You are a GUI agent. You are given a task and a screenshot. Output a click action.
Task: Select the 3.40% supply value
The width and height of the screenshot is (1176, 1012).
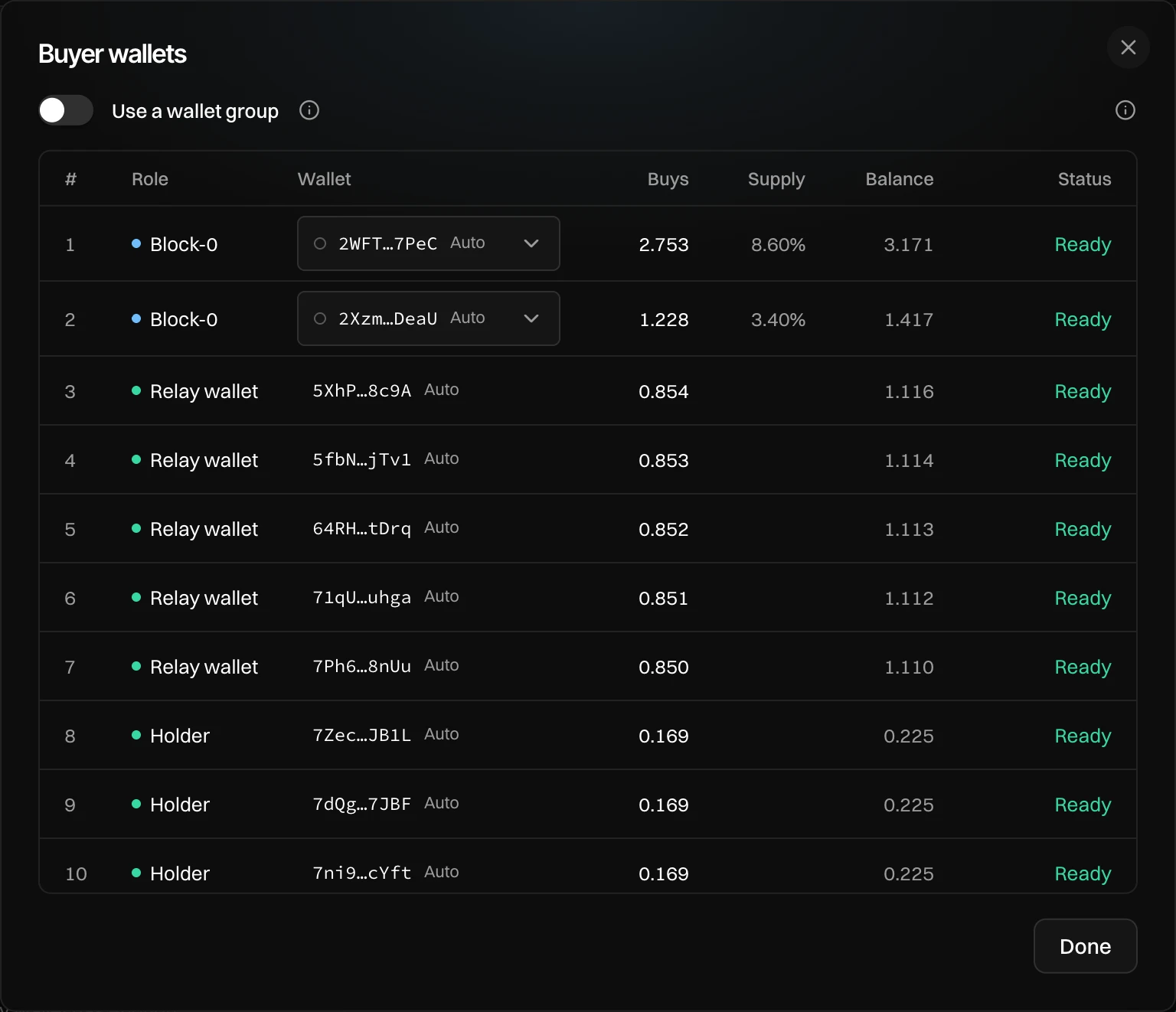[x=778, y=320]
